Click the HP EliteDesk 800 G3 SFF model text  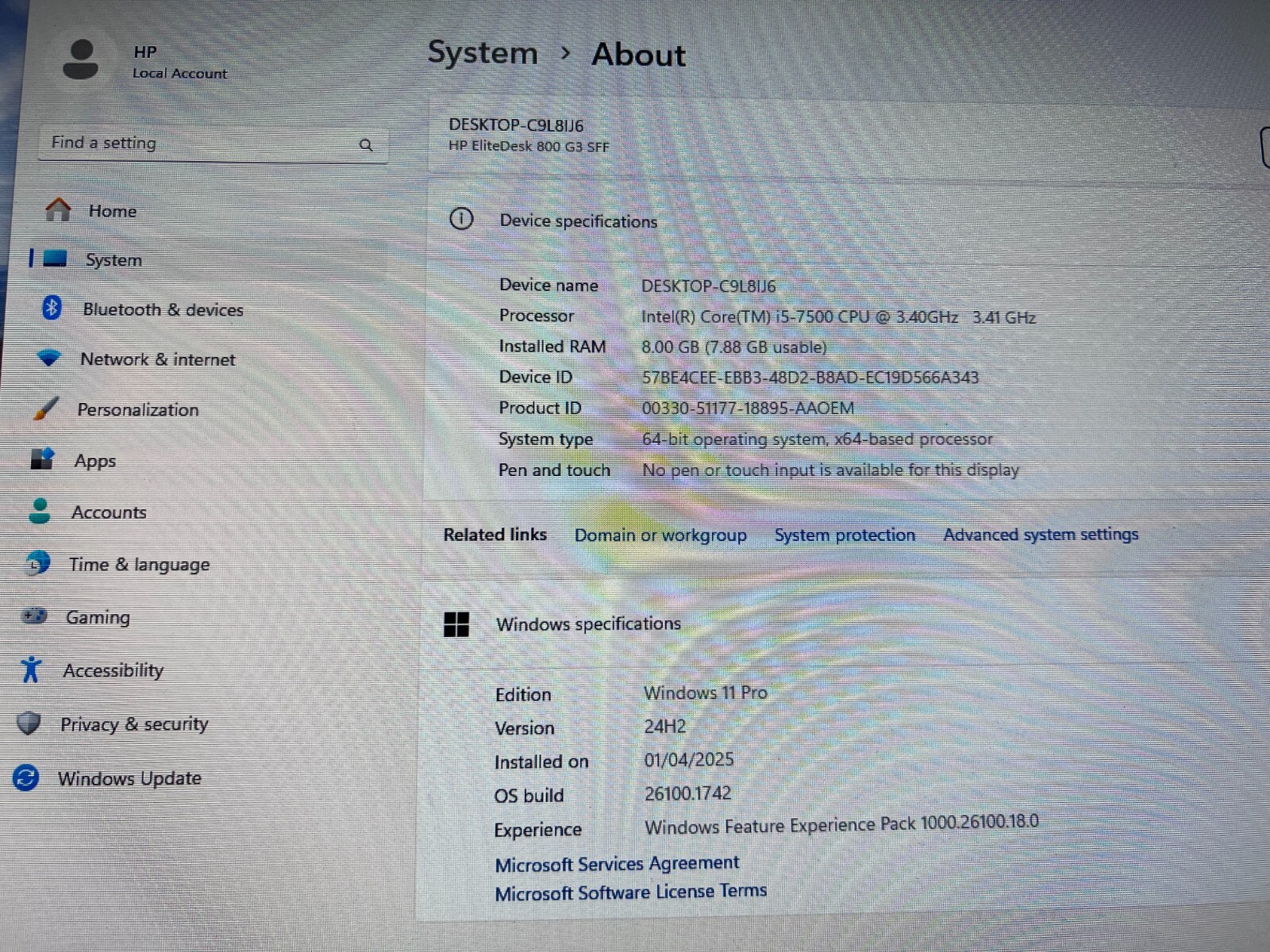pyautogui.click(x=529, y=146)
